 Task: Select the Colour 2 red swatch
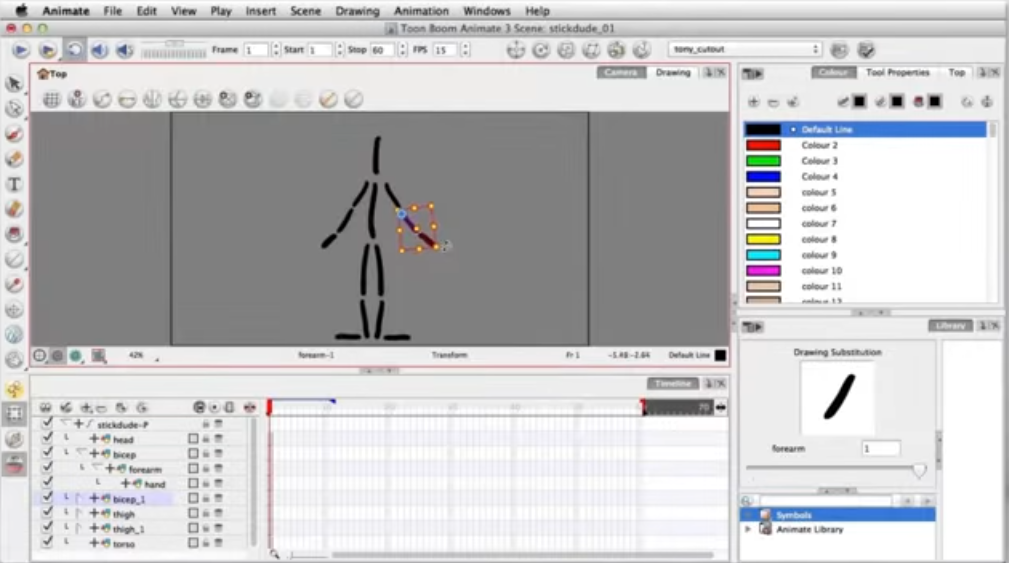coord(763,145)
